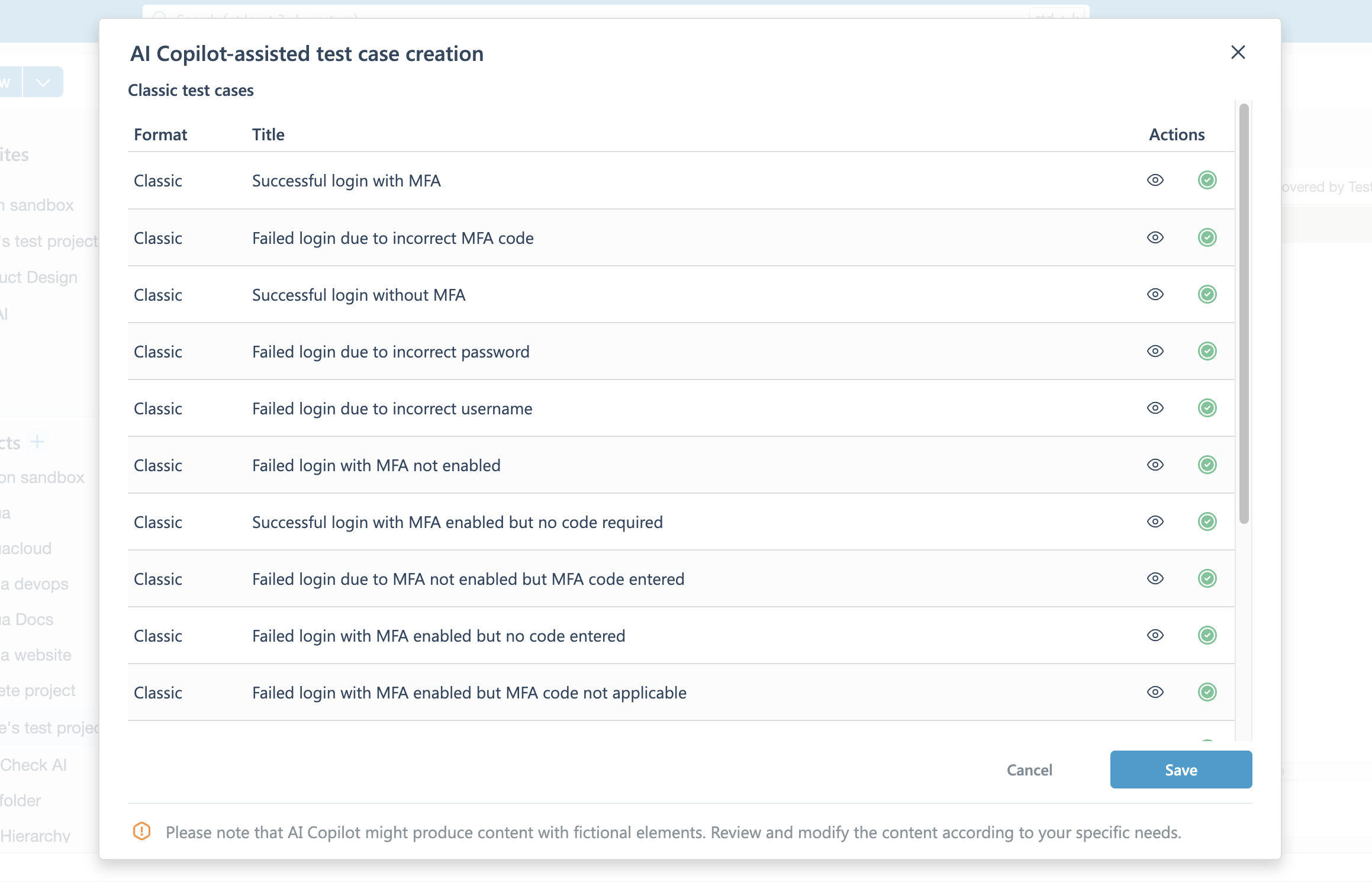Click the test case list vertical scrollbar
1372x882 pixels.
tap(1244, 314)
